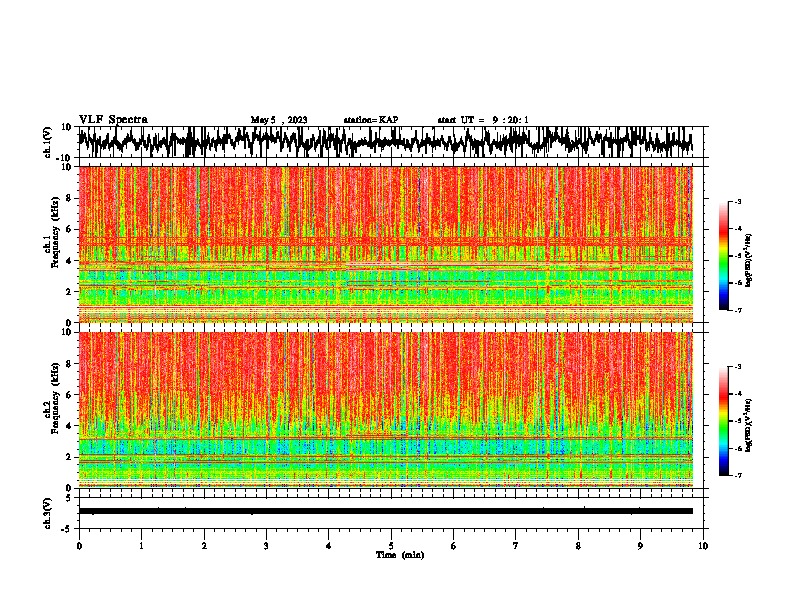The height and width of the screenshot is (612, 792).
Task: Pick the ch.2 spectrogram color scale bar
Action: pos(723,421)
